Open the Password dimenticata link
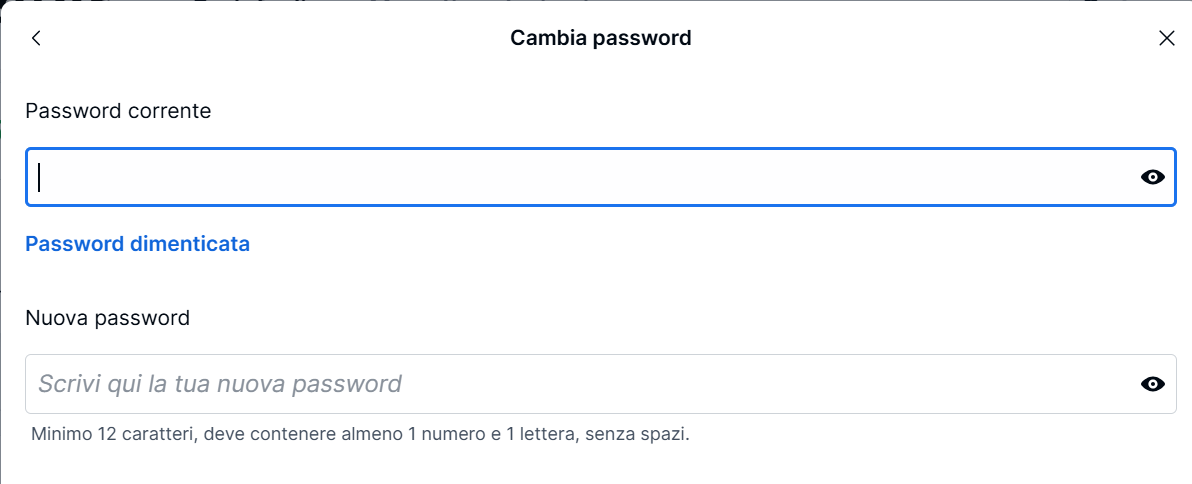1192x484 pixels. [x=137, y=243]
